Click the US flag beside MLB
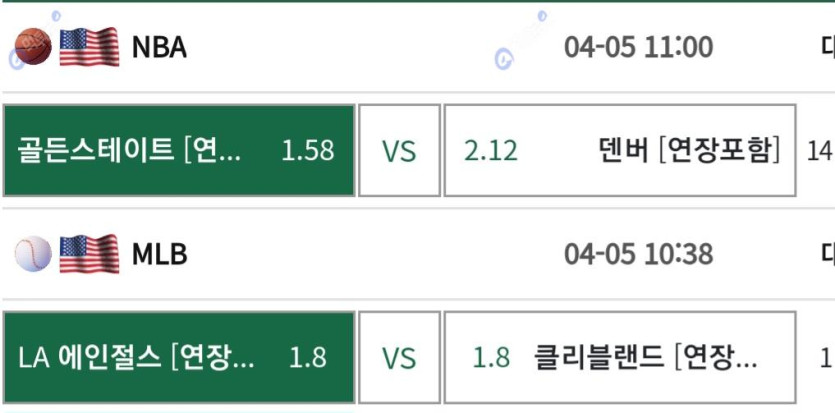The width and height of the screenshot is (835, 413). (89, 254)
